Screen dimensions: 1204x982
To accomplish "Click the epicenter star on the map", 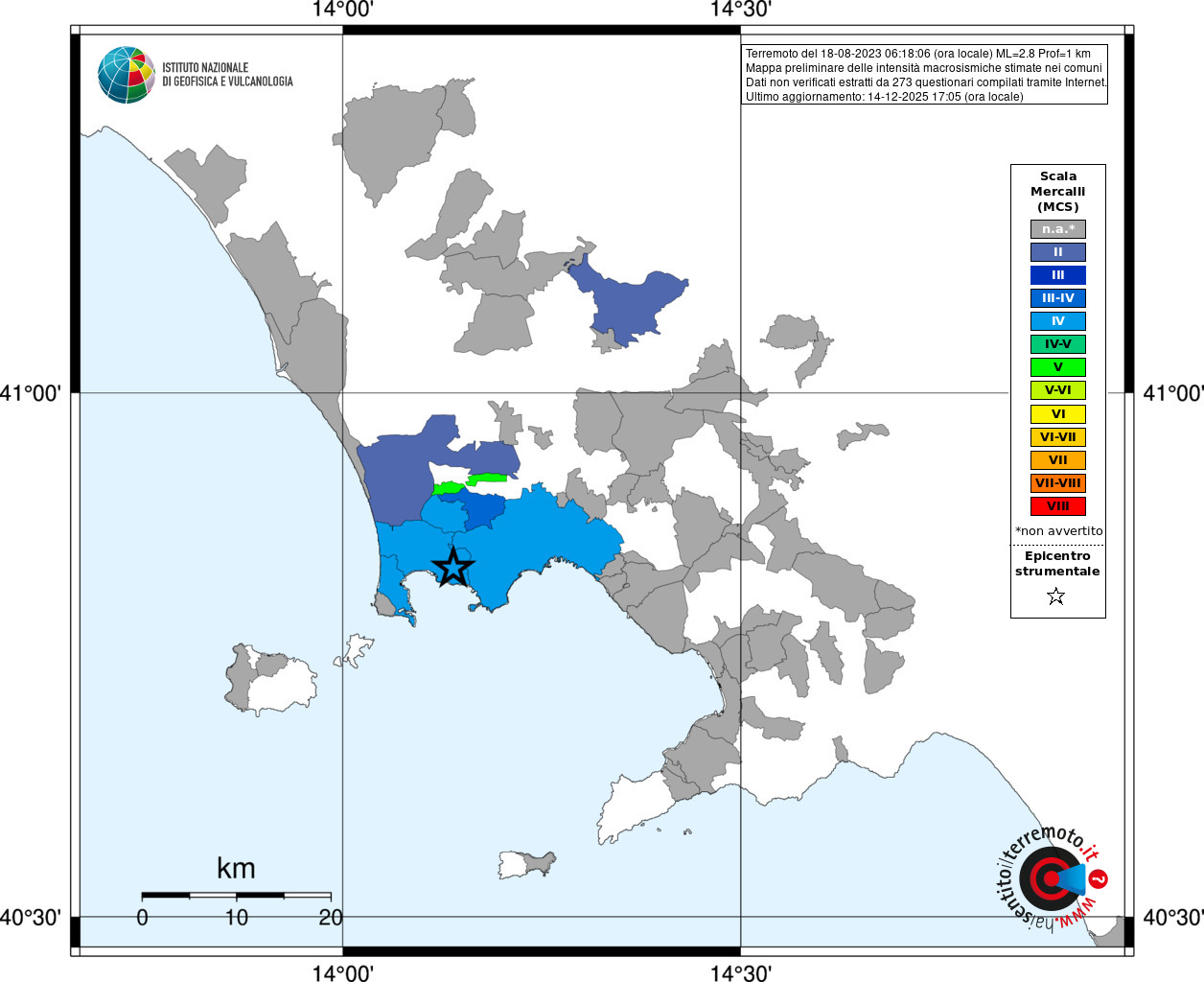I will tap(453, 567).
